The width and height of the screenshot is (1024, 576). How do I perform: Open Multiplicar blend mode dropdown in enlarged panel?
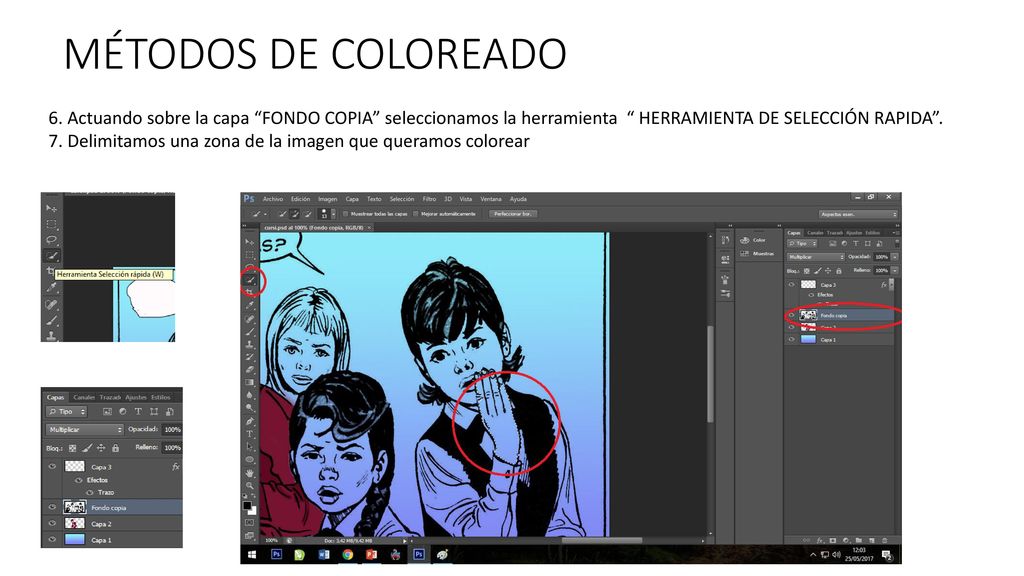coord(84,430)
